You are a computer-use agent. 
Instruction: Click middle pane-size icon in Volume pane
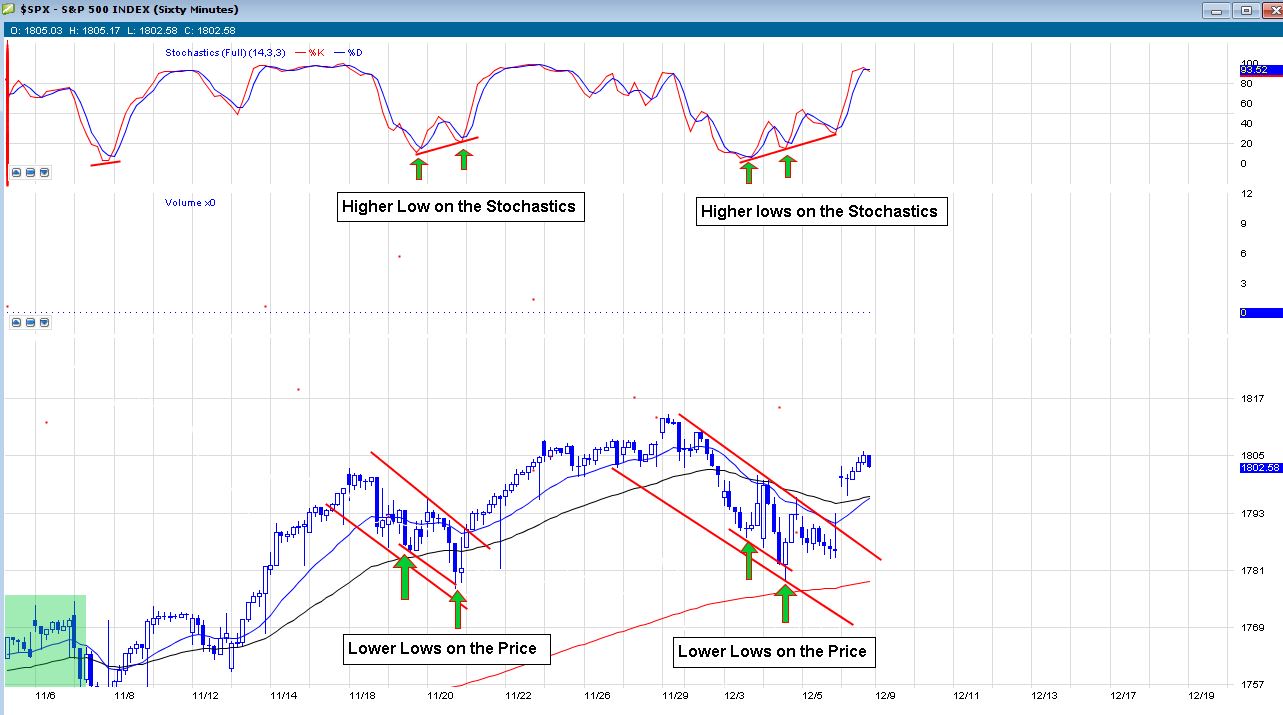(x=30, y=322)
